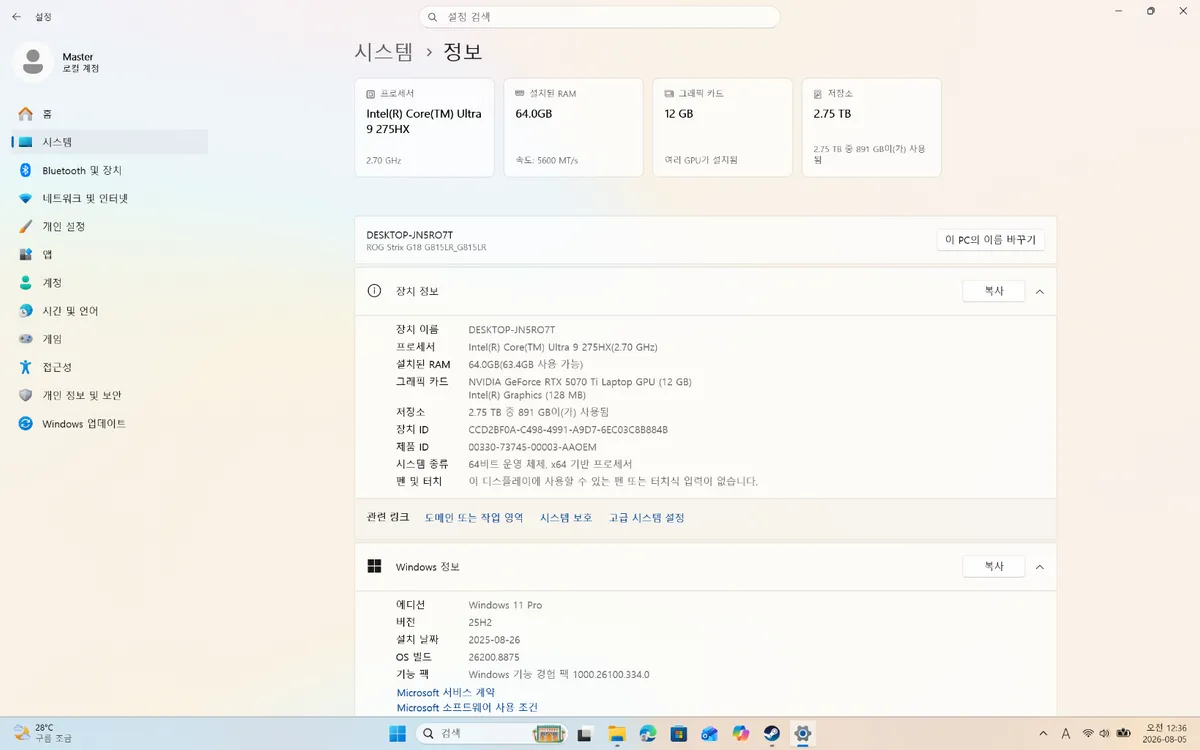Click the 프로세서 summary card

pos(424,128)
